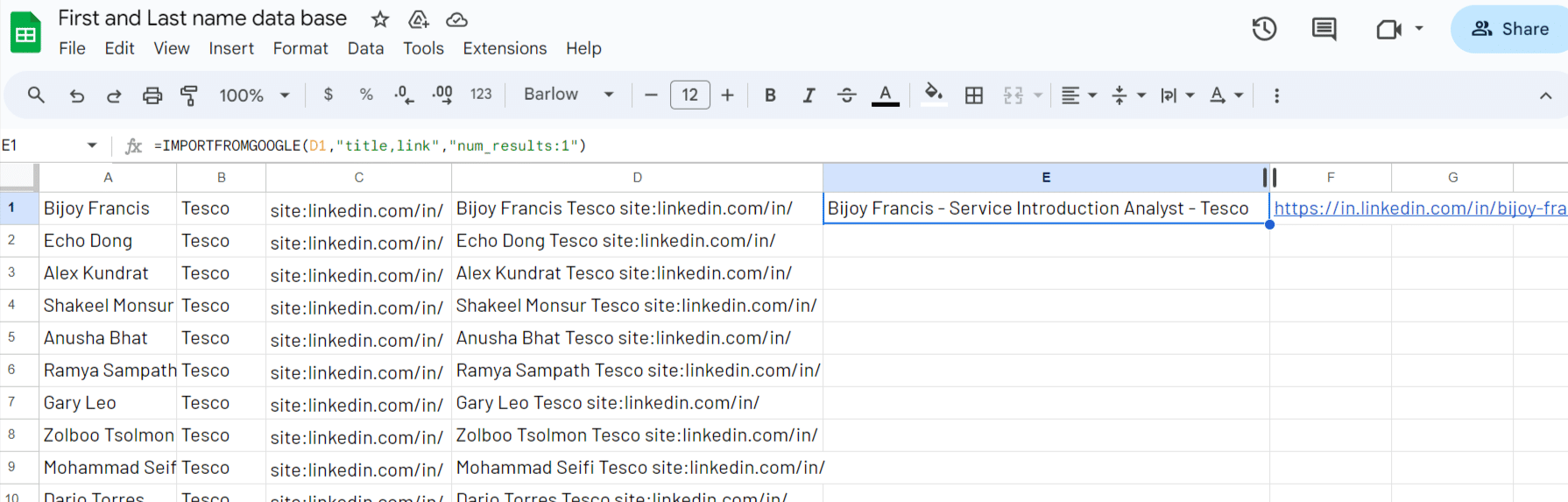Open the fill color picker
The height and width of the screenshot is (502, 1568).
point(934,94)
